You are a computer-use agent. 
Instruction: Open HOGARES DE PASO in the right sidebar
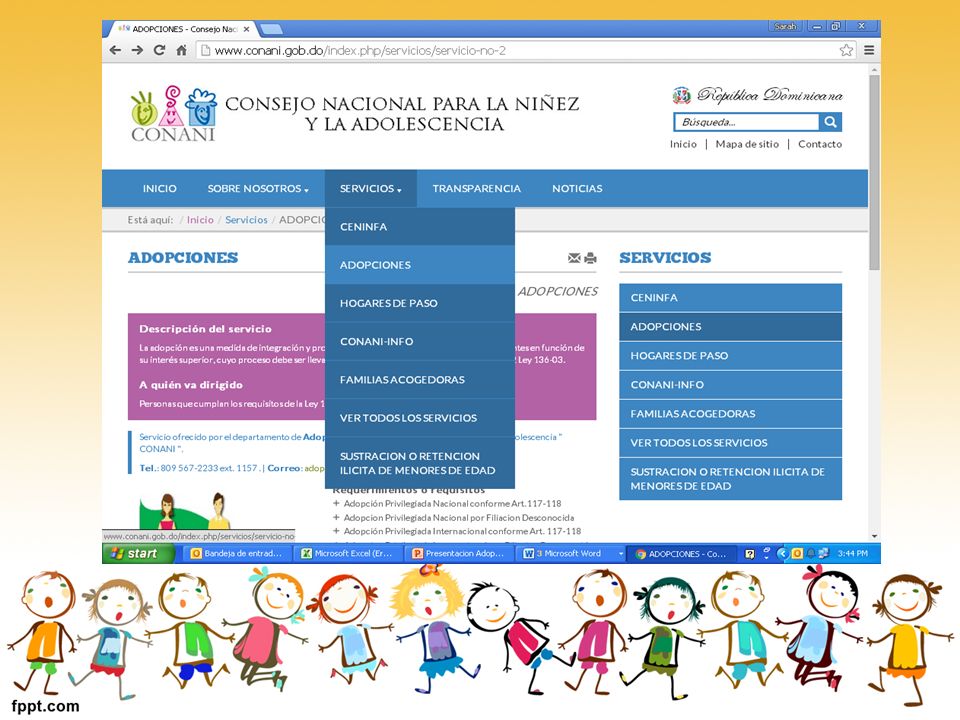pos(730,356)
